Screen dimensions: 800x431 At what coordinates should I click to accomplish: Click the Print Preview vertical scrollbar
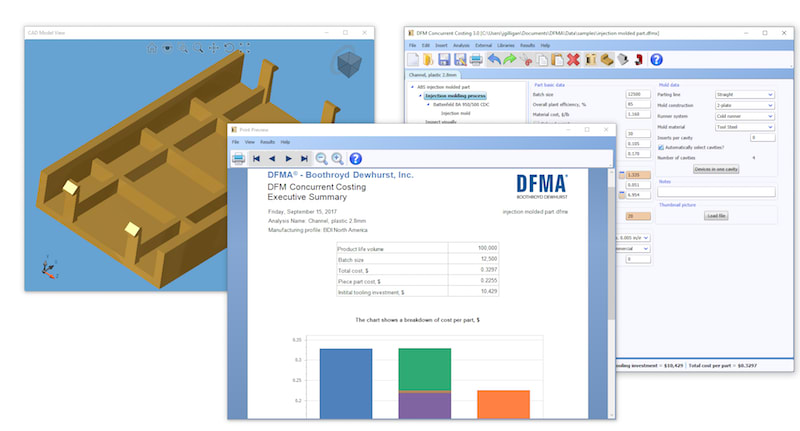click(611, 293)
